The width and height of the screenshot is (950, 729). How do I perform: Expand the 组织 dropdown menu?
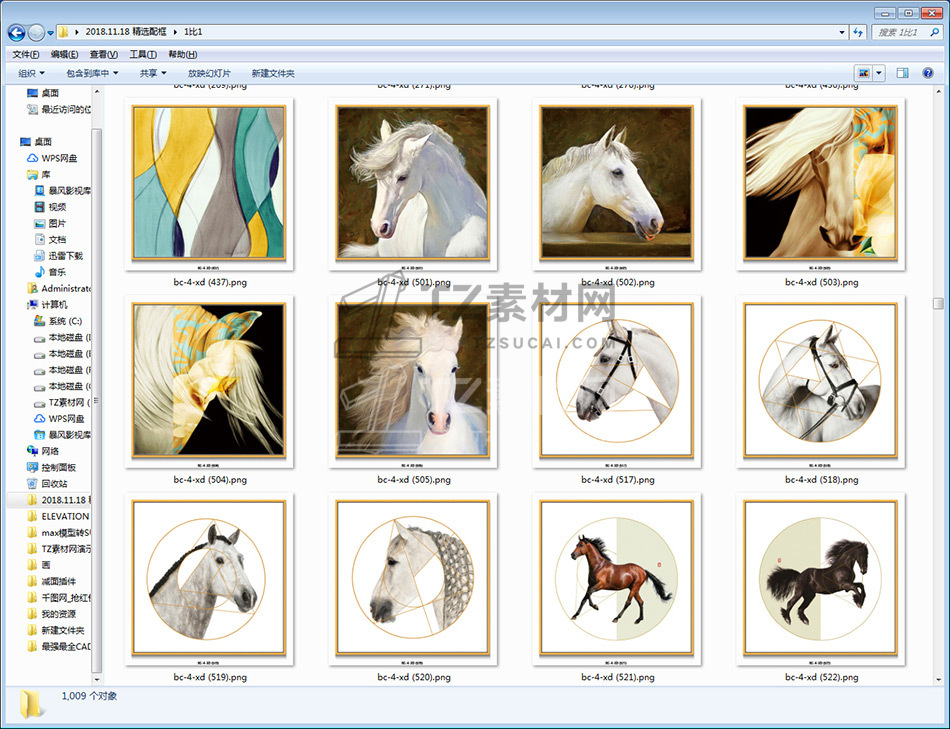31,73
